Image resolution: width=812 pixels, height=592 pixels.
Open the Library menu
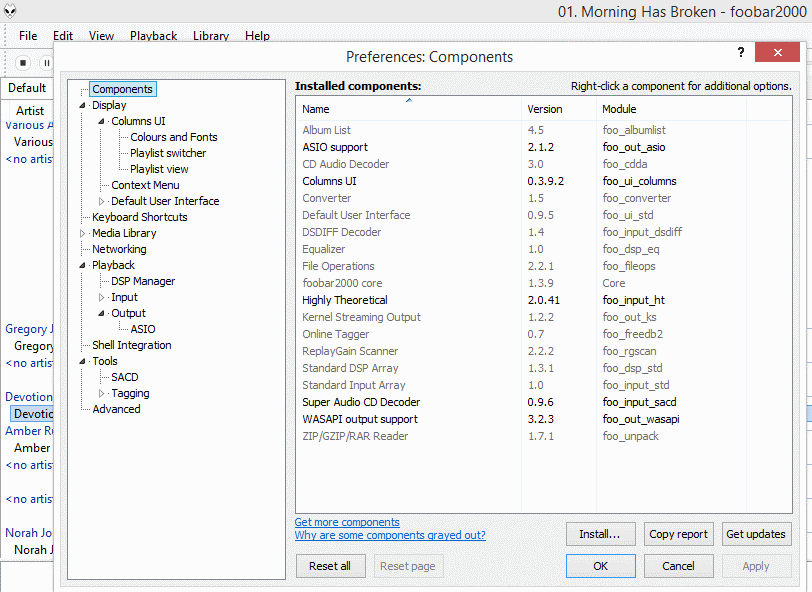point(211,36)
